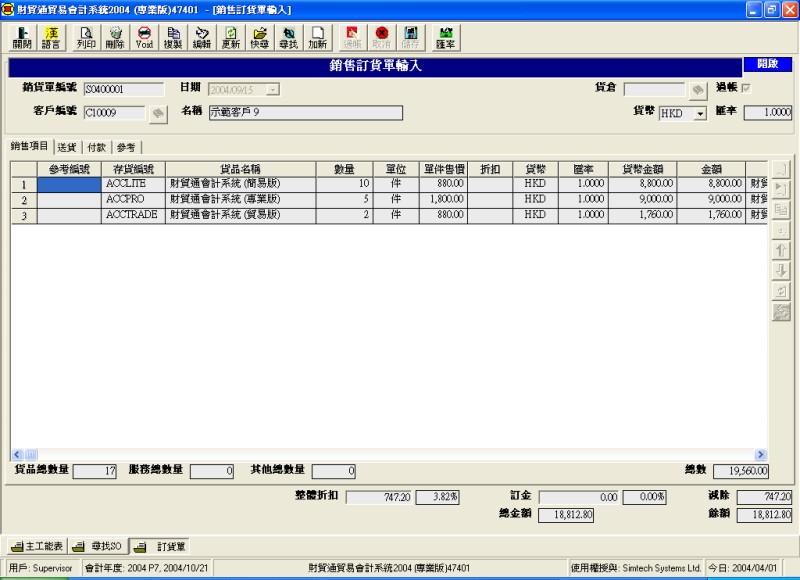Image resolution: width=800 pixels, height=580 pixels.
Task: Open the 日期 date dropdown
Action: click(x=273, y=90)
